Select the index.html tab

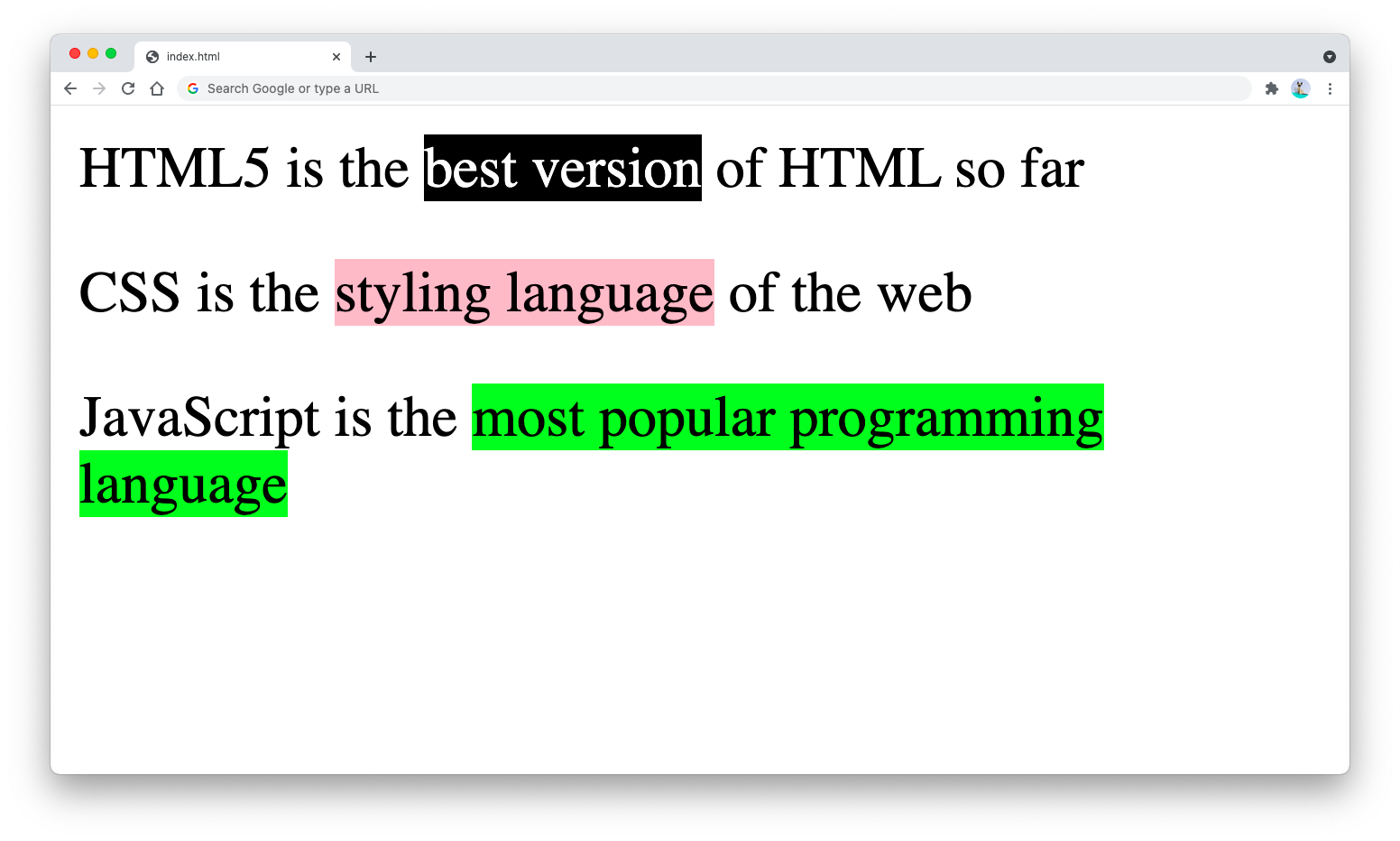242,57
